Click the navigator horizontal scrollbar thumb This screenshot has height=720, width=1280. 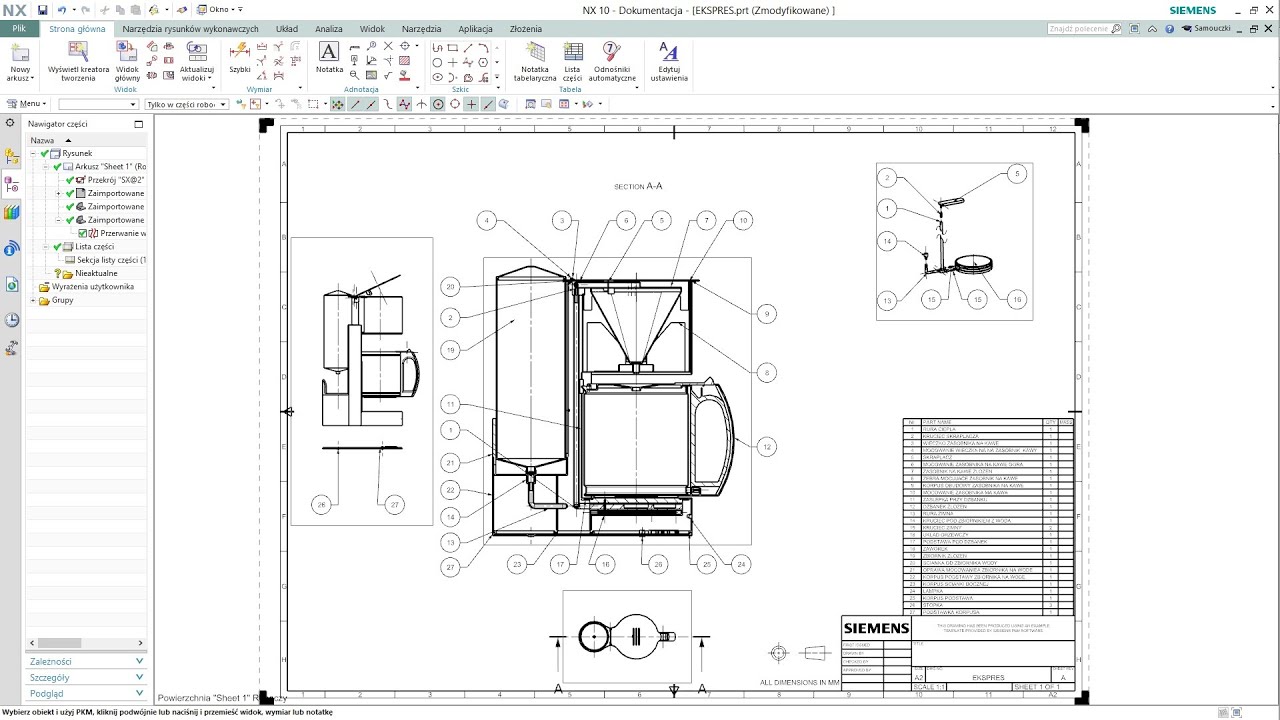[59, 643]
